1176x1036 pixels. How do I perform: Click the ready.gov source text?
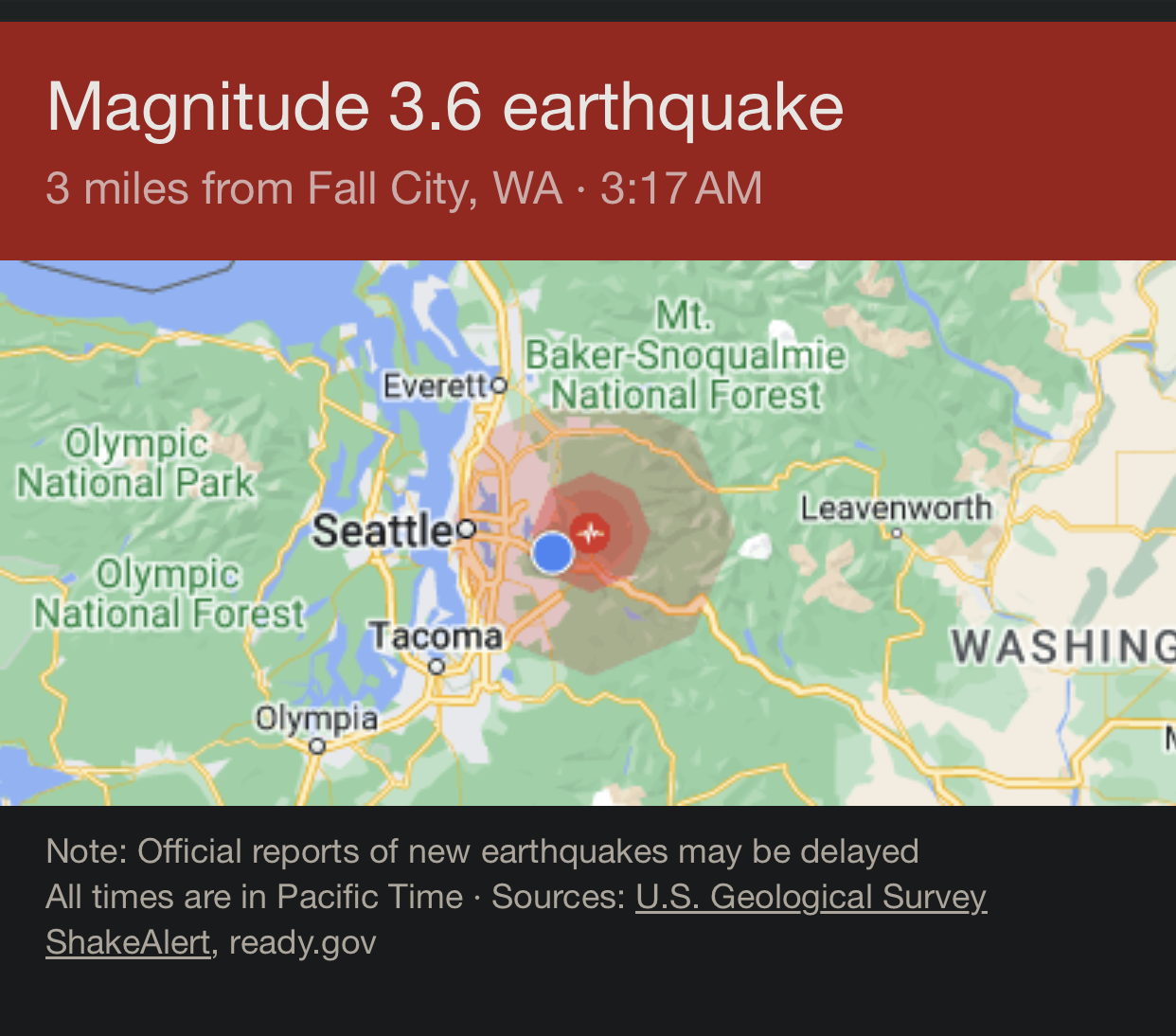pyautogui.click(x=303, y=942)
